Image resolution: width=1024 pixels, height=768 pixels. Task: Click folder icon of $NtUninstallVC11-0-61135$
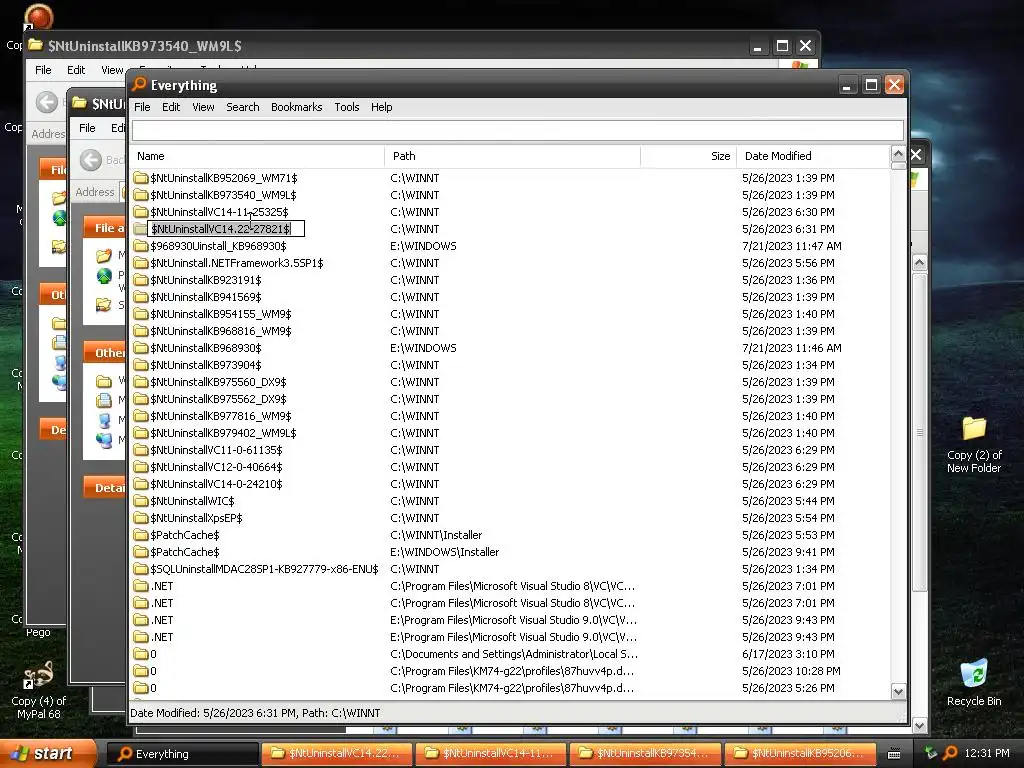140,449
